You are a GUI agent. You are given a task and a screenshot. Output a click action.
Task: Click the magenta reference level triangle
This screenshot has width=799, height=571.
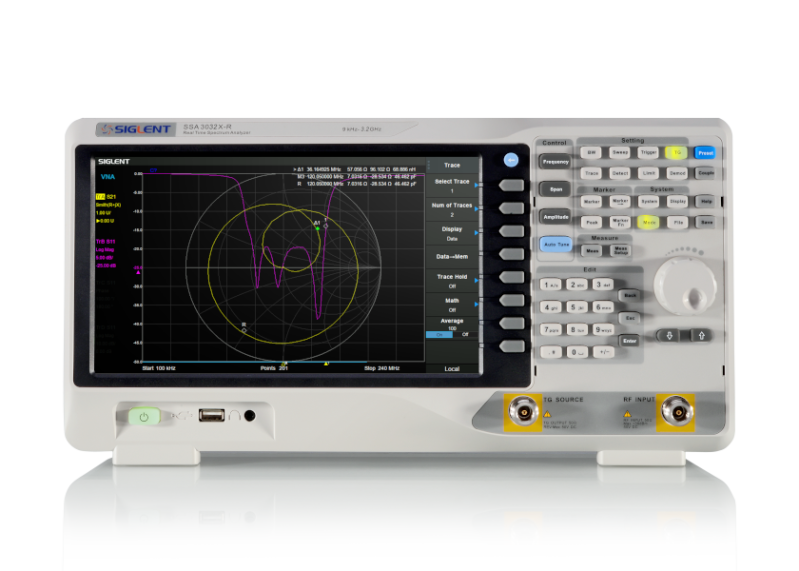point(138,273)
